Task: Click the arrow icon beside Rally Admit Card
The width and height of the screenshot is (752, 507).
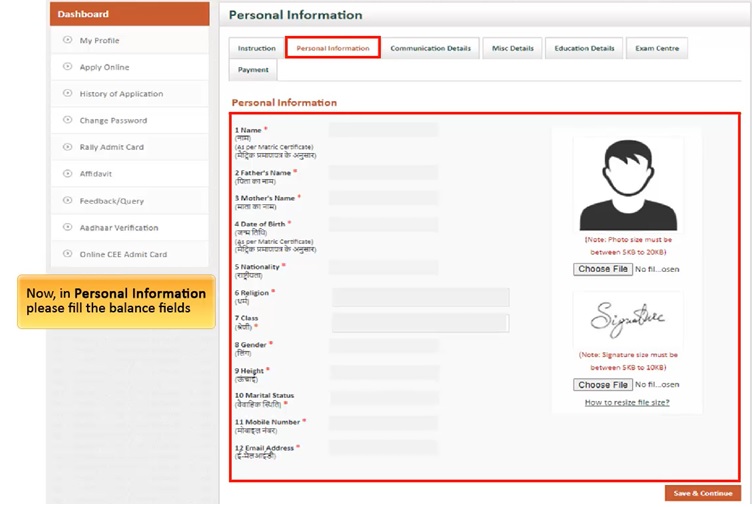Action: click(x=67, y=147)
